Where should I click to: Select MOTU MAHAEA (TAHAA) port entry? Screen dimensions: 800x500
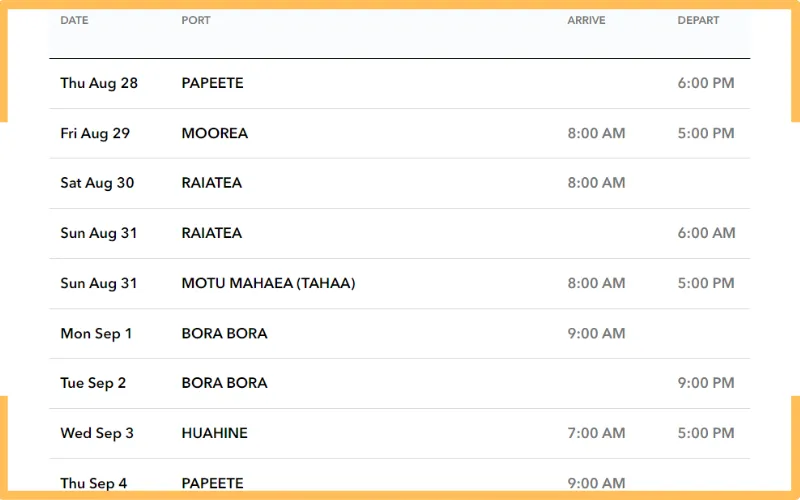click(268, 283)
